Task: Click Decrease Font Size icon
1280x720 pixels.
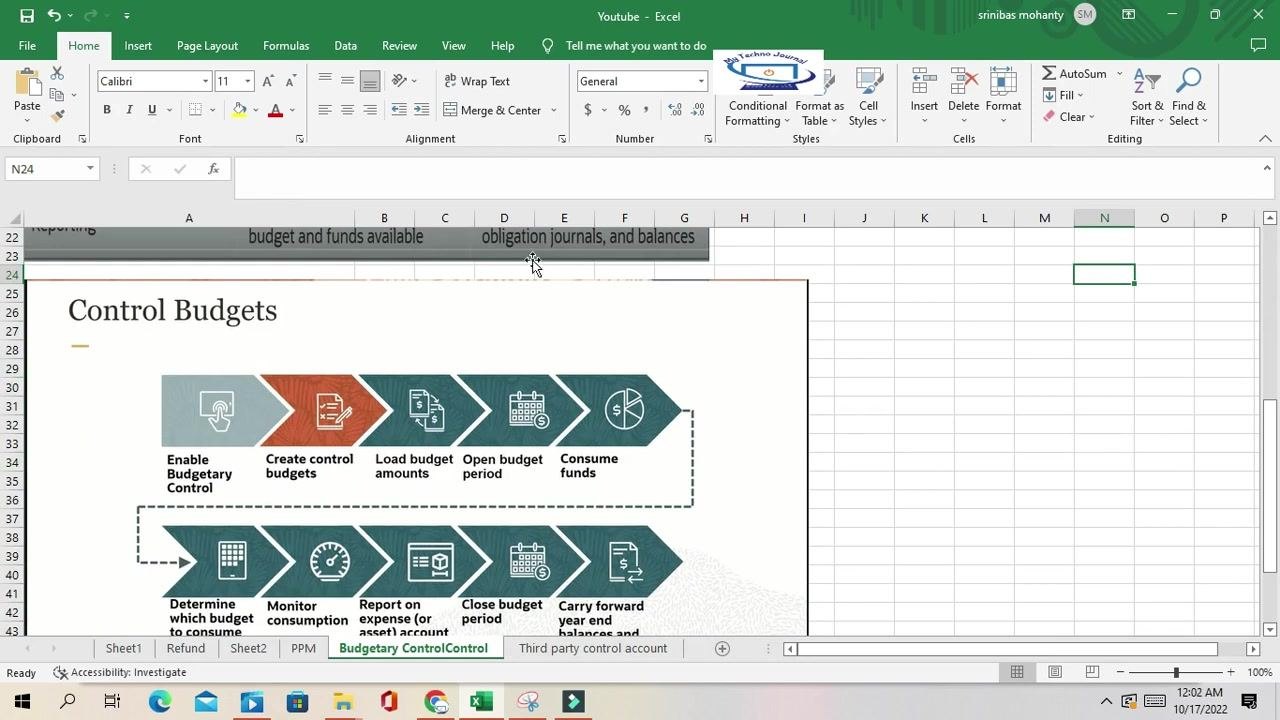Action: coord(291,81)
